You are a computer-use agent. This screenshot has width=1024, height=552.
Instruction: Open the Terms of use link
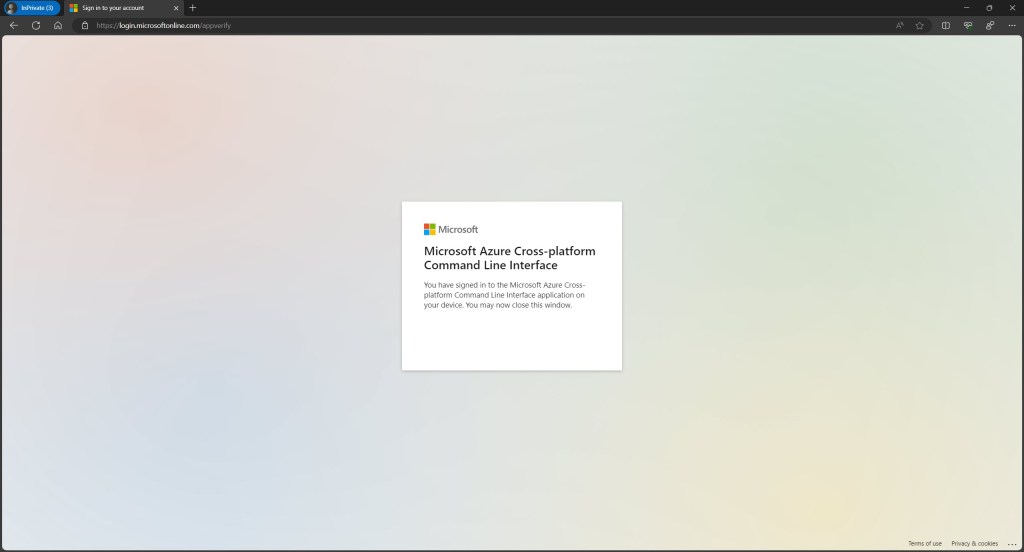click(924, 543)
